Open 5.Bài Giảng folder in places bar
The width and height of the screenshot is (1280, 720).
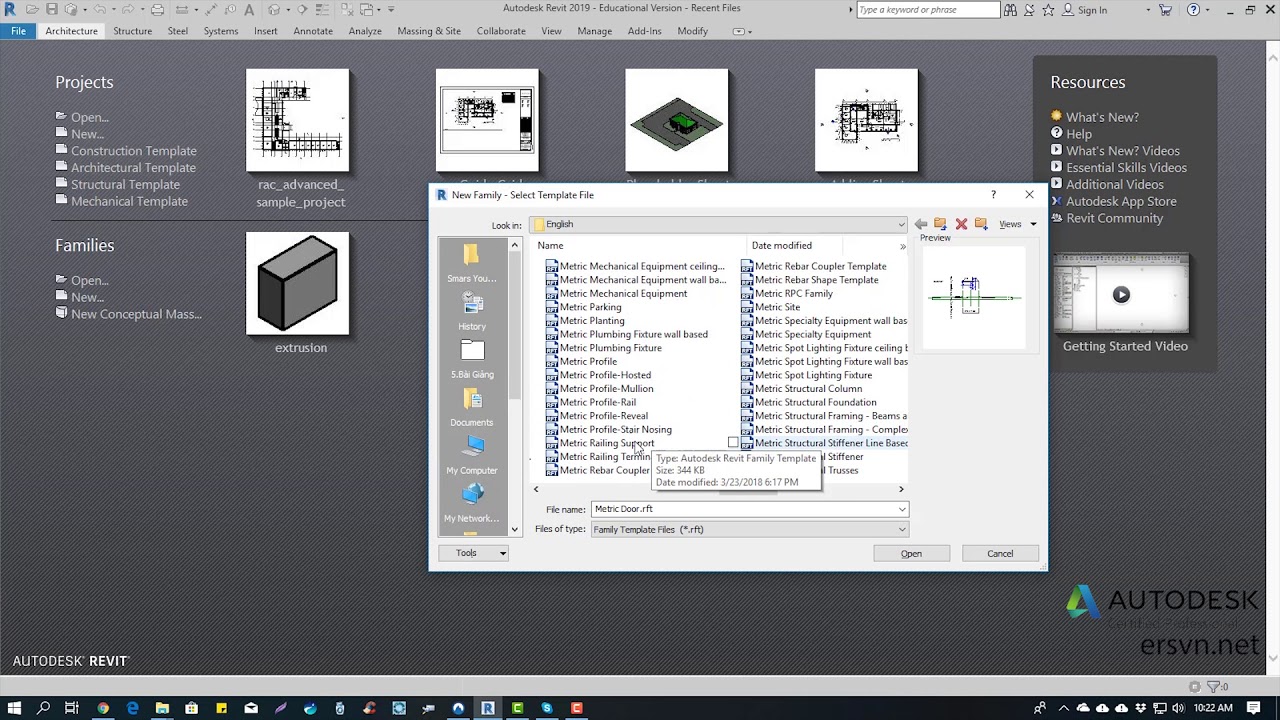point(472,361)
